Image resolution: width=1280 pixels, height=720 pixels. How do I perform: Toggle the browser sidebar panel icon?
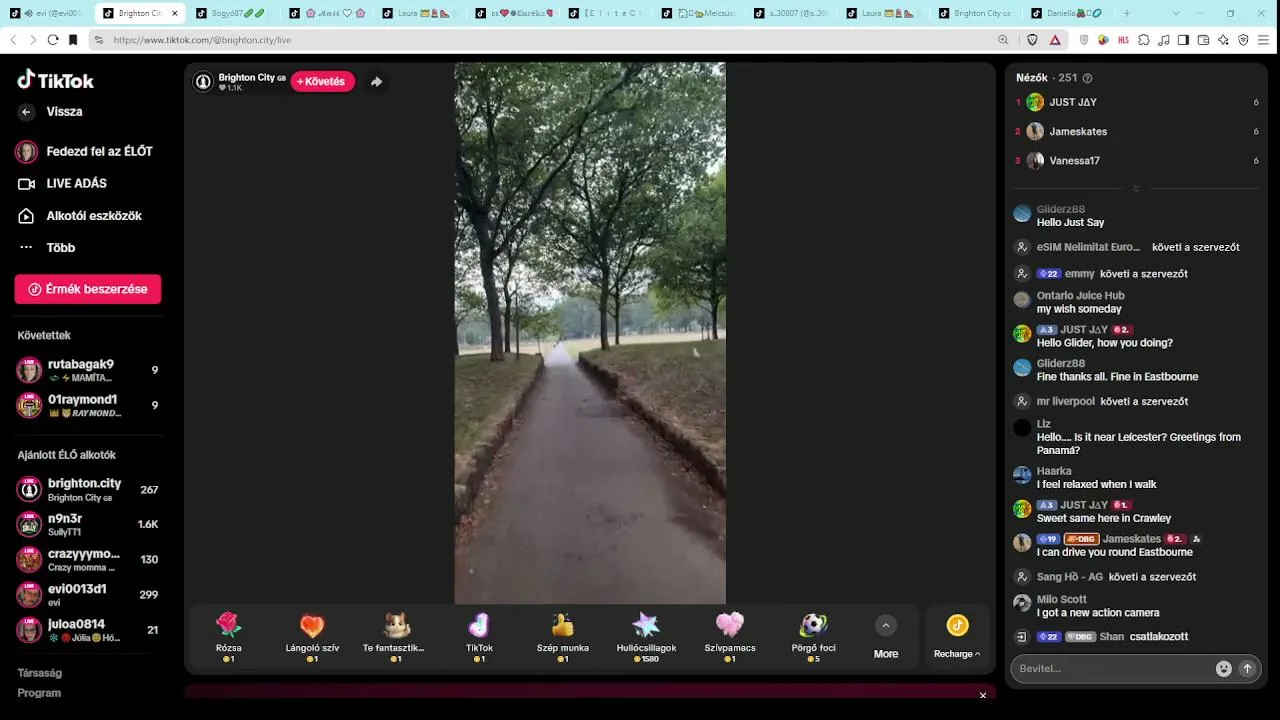click(x=1183, y=40)
